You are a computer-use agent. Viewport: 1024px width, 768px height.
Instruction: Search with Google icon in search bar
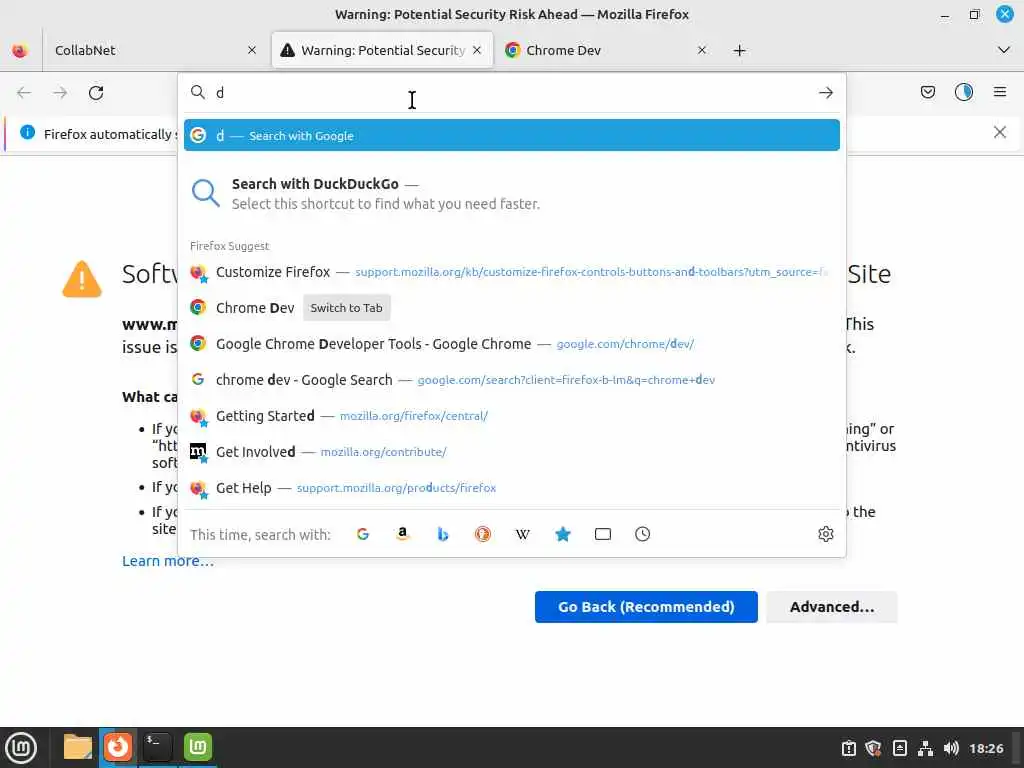[x=198, y=135]
